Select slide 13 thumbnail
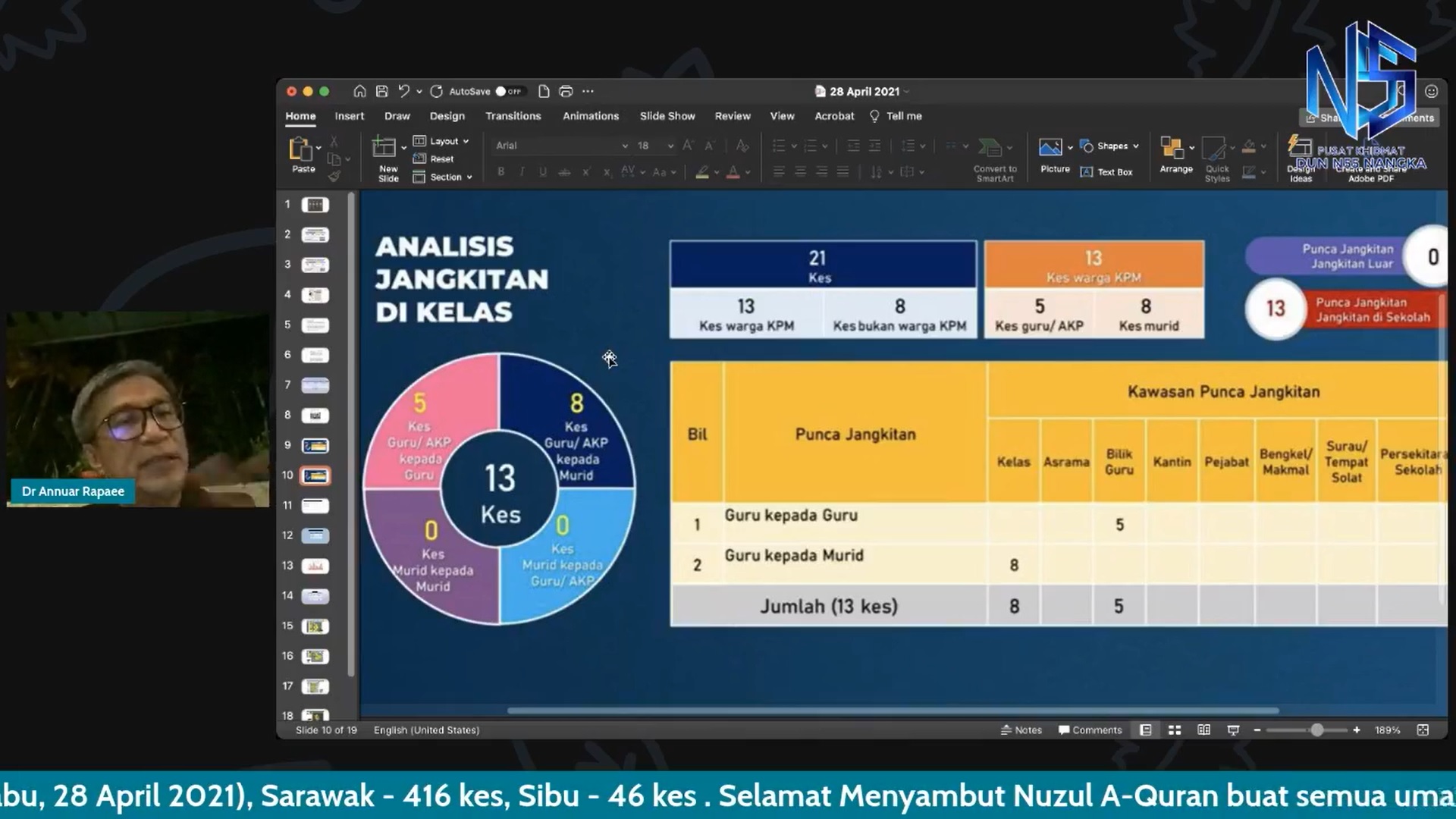 315,566
